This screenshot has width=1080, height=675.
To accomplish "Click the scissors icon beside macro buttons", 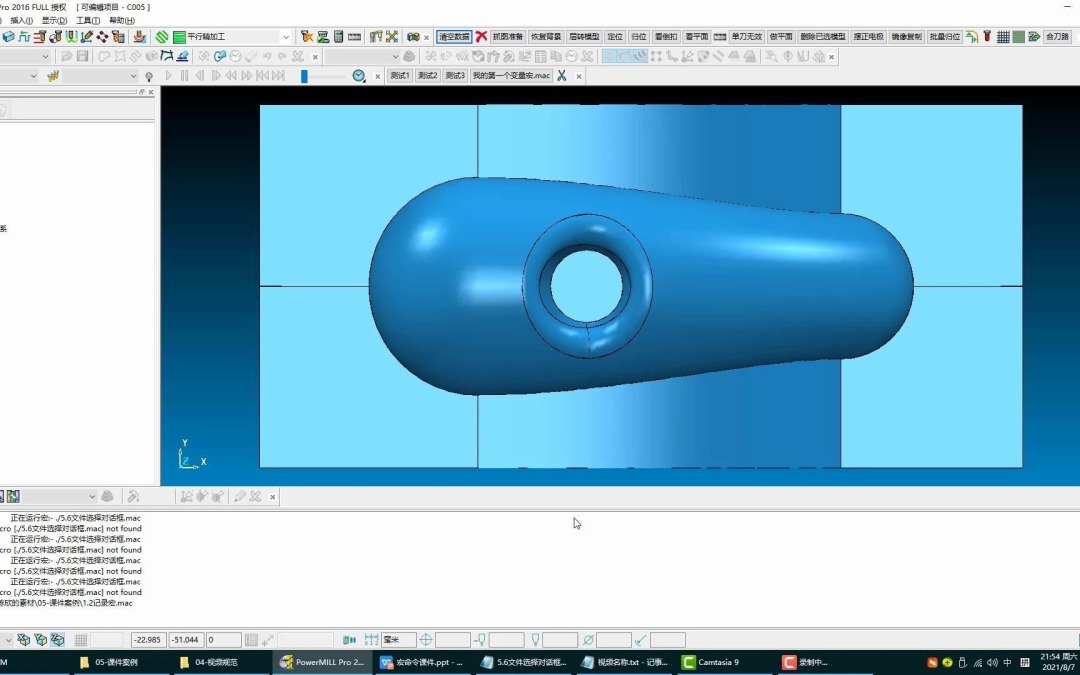I will coord(562,76).
